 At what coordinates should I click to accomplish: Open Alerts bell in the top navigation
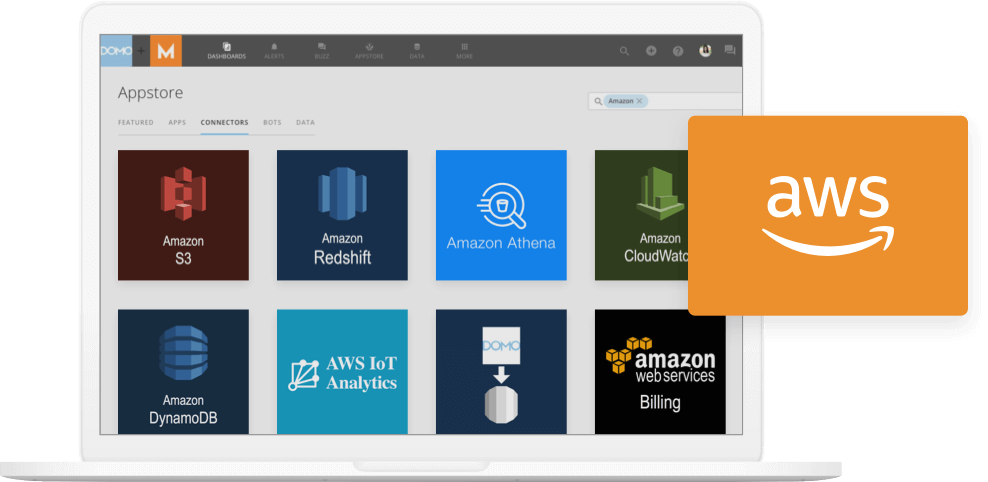(274, 51)
